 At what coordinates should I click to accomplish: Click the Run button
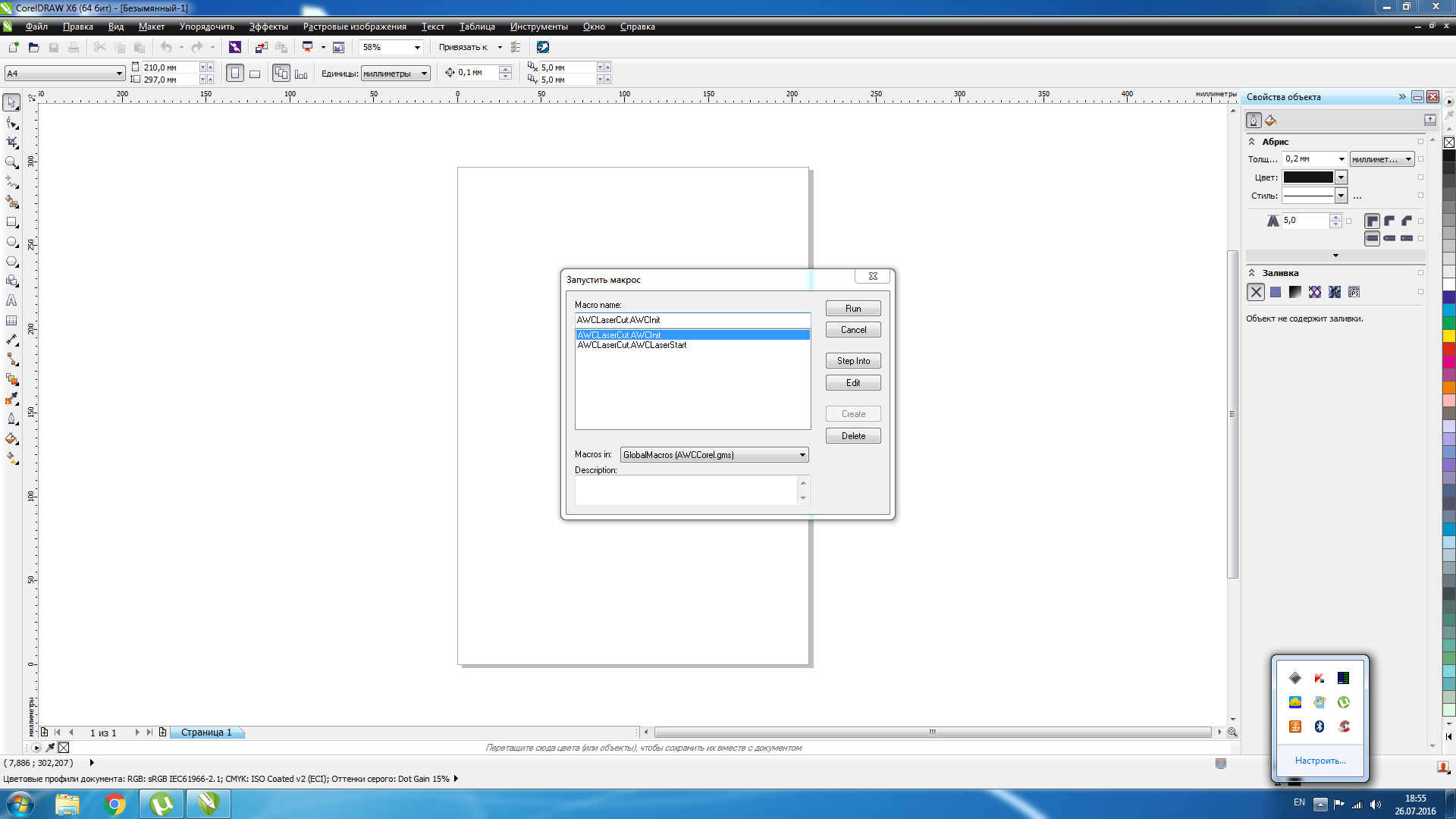tap(853, 309)
